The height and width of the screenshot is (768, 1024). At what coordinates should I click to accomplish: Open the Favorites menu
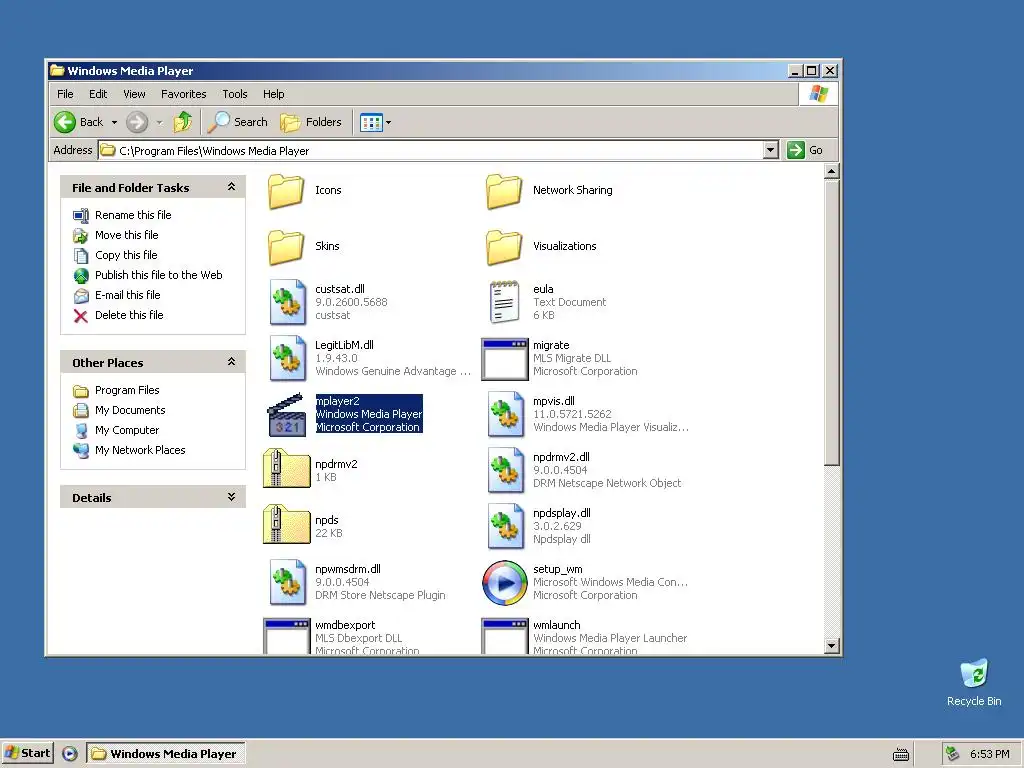184,94
